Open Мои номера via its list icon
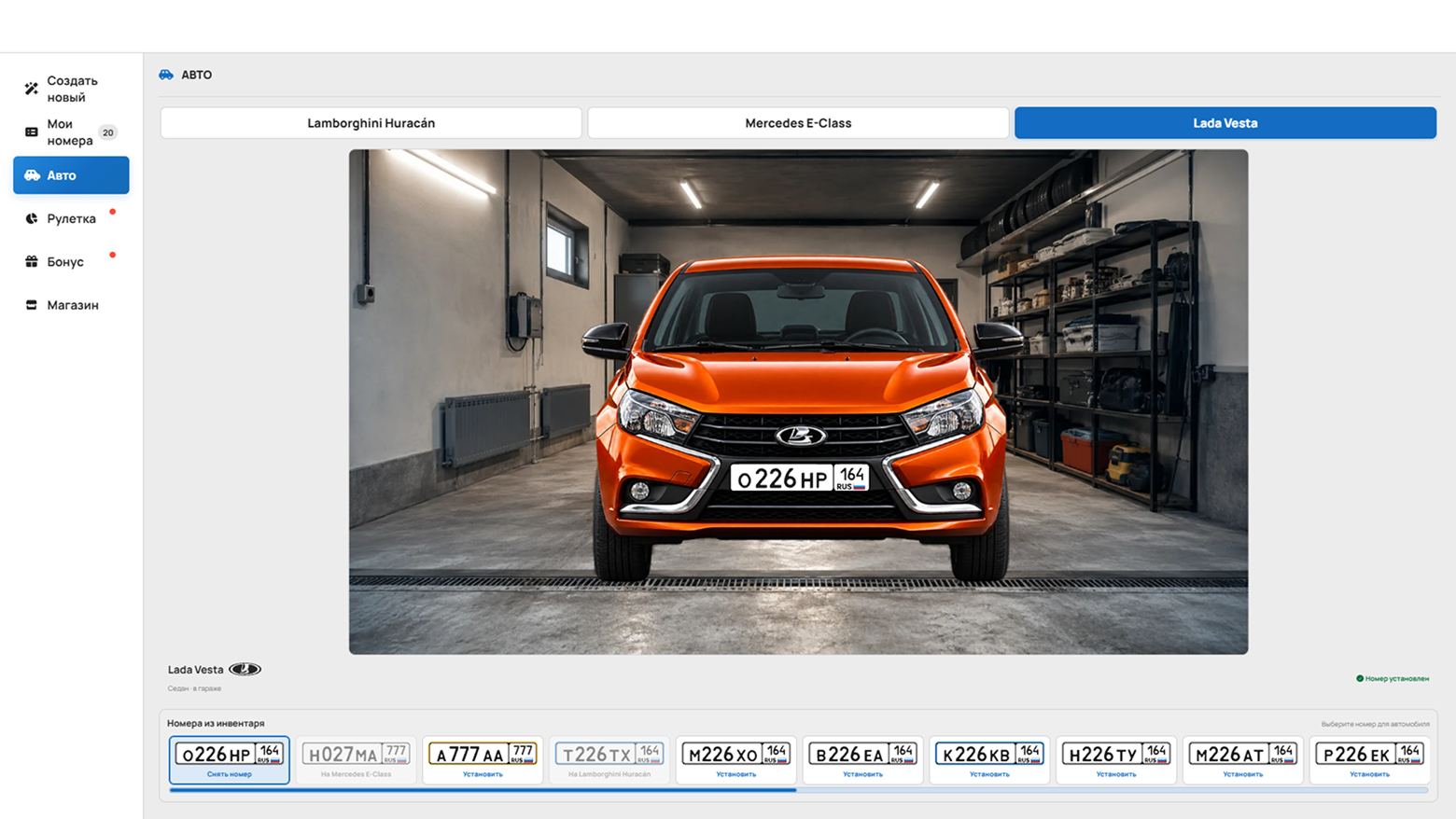Viewport: 1456px width, 819px height. click(x=32, y=132)
